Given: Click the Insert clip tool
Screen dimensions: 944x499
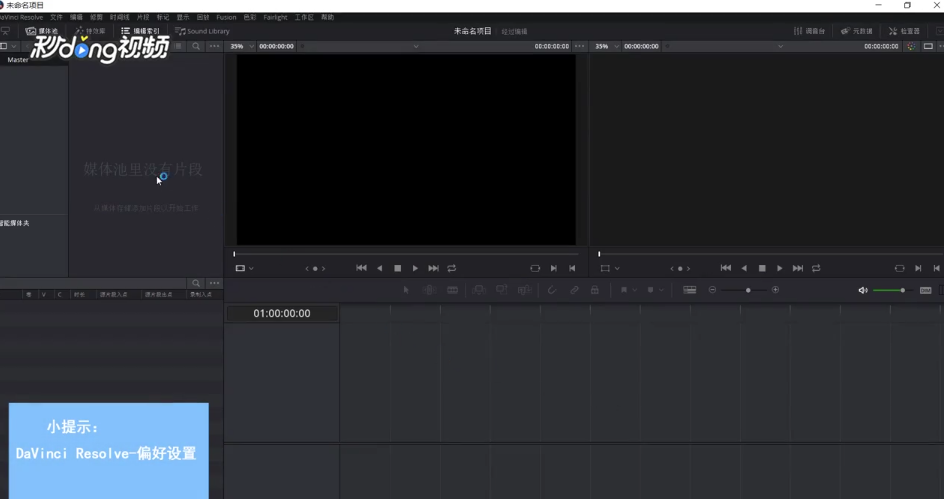Looking at the screenshot, I should click(479, 290).
